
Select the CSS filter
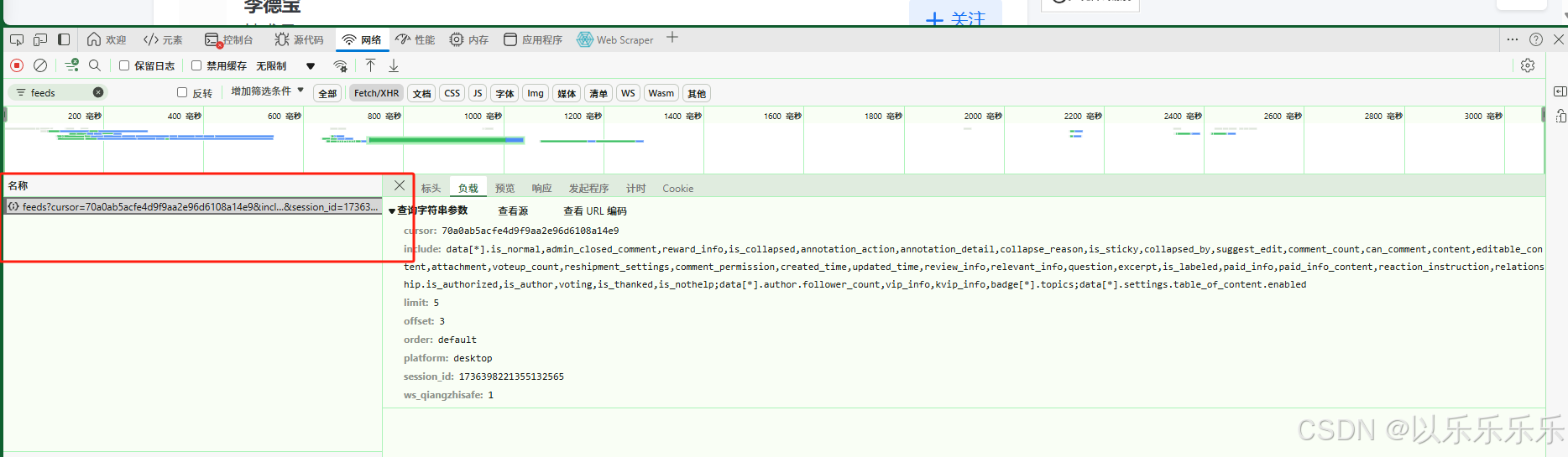[452, 93]
